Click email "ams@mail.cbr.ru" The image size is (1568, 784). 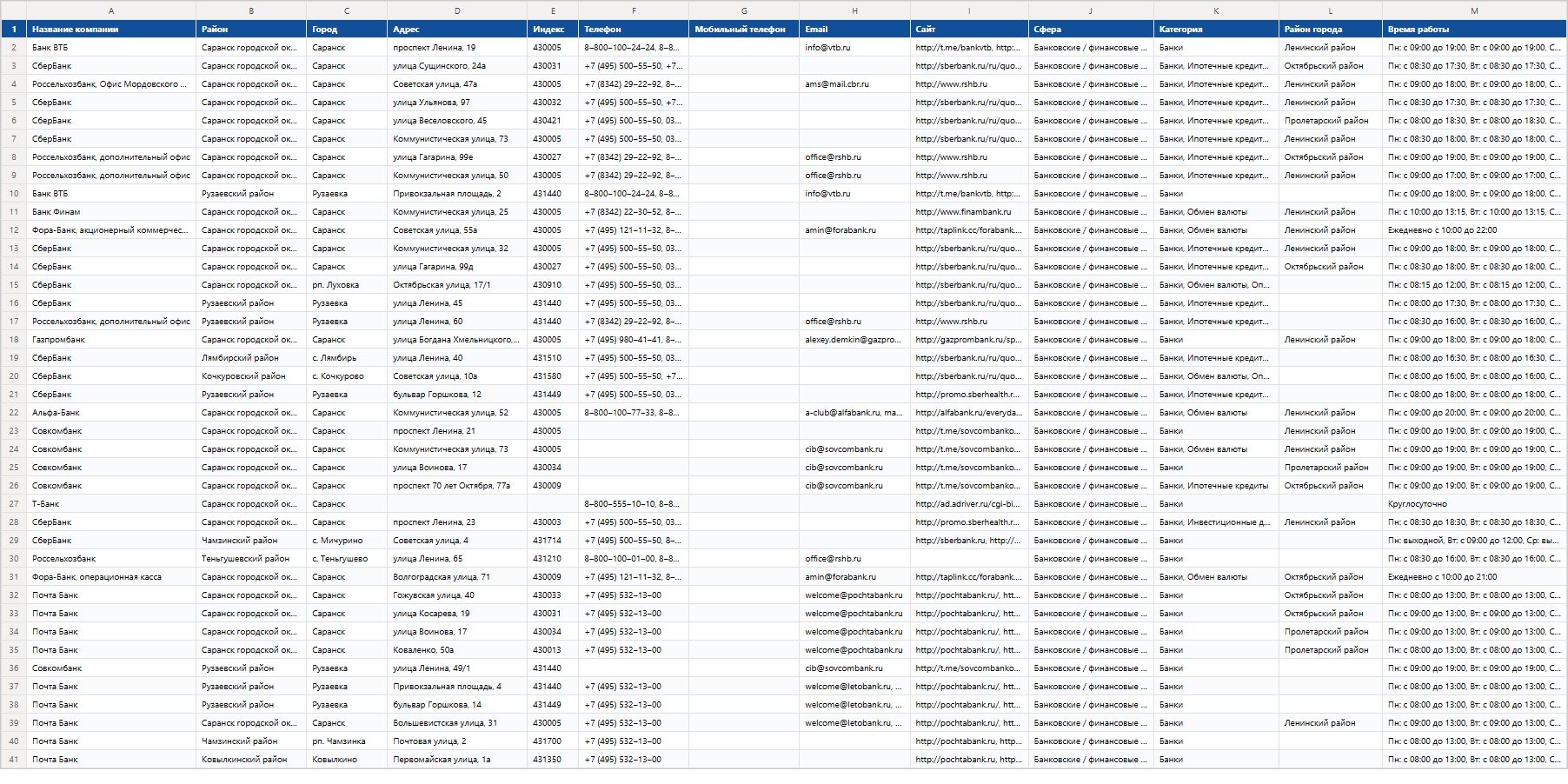pyautogui.click(x=854, y=84)
